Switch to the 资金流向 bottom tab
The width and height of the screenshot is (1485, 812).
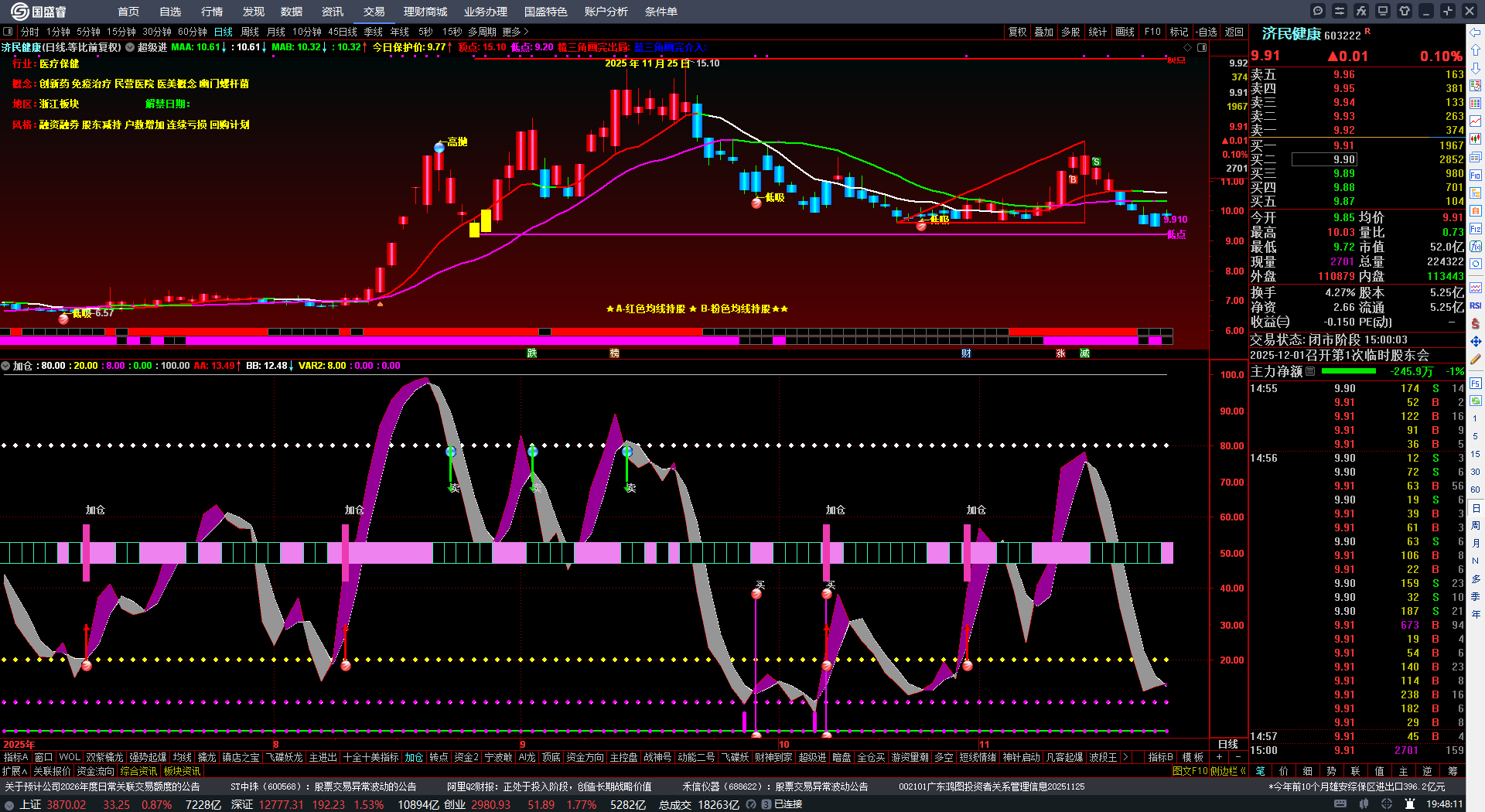pyautogui.click(x=96, y=771)
